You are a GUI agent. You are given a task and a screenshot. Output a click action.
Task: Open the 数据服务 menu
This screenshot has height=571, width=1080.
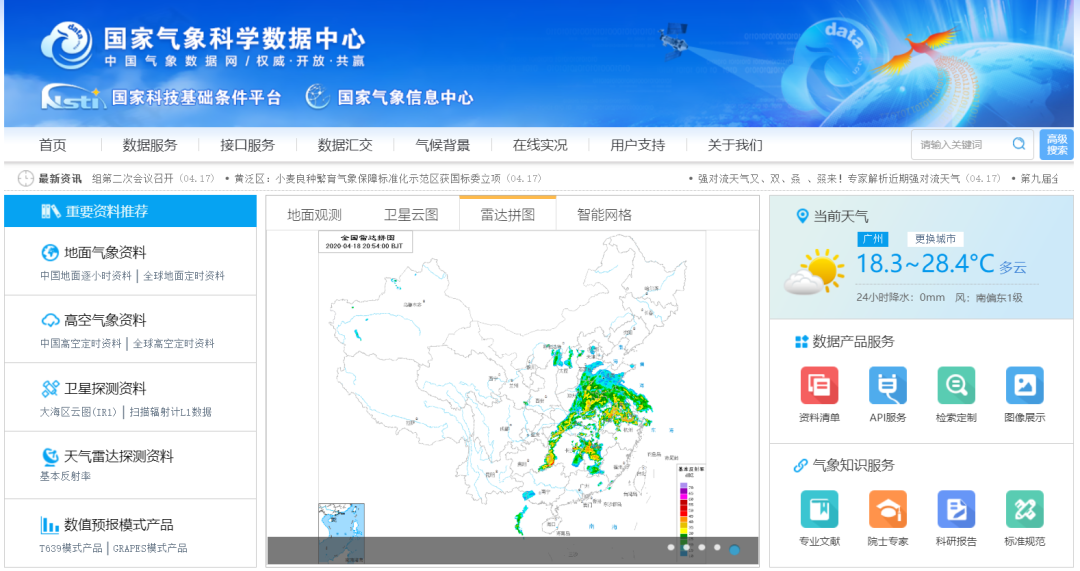(x=149, y=145)
